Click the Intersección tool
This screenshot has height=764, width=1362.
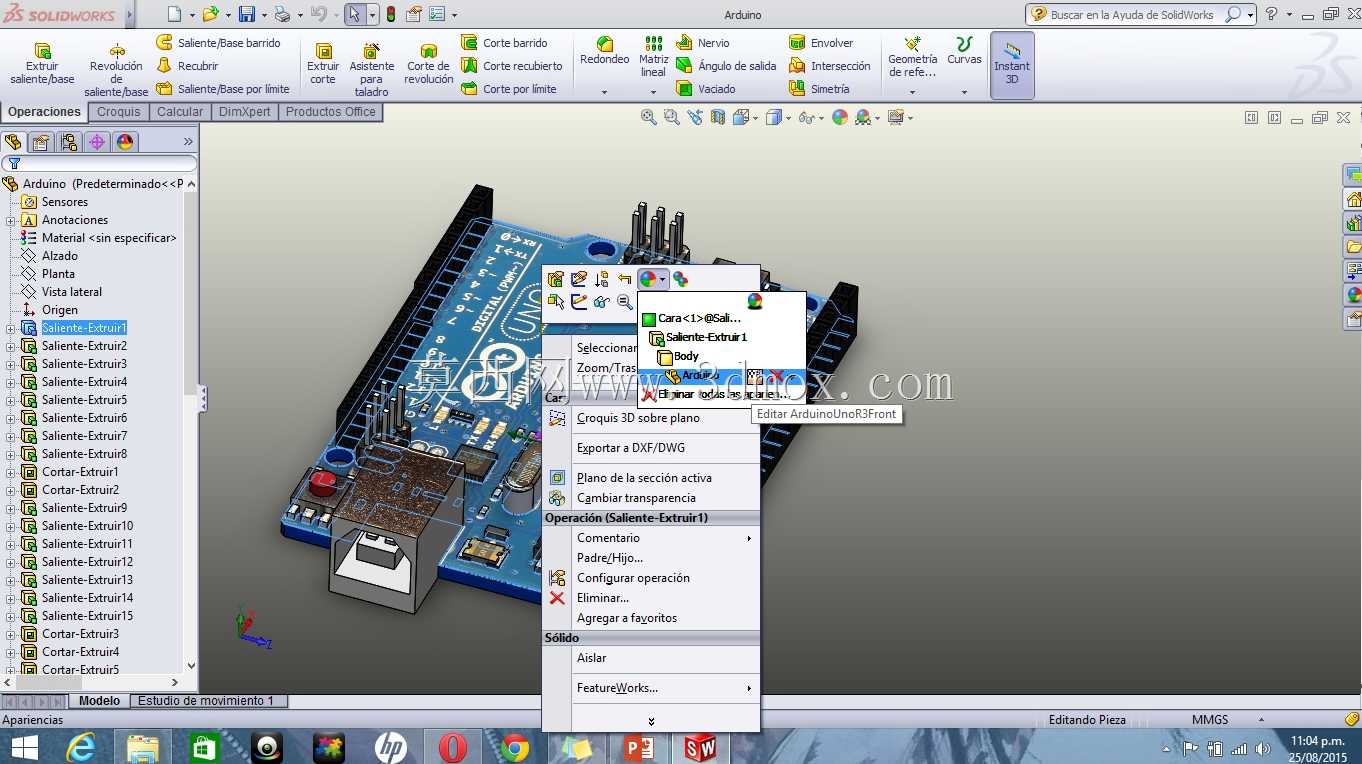coord(830,66)
